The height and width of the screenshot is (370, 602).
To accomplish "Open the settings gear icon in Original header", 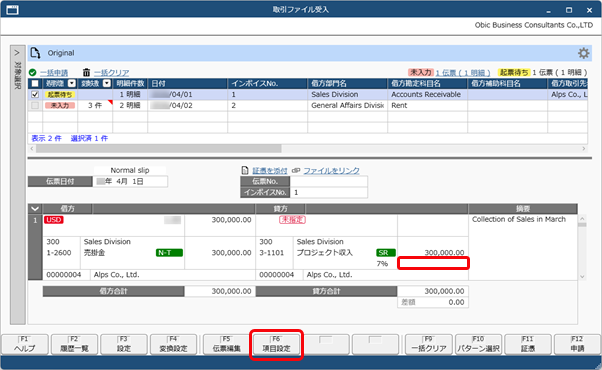I will tap(583, 53).
